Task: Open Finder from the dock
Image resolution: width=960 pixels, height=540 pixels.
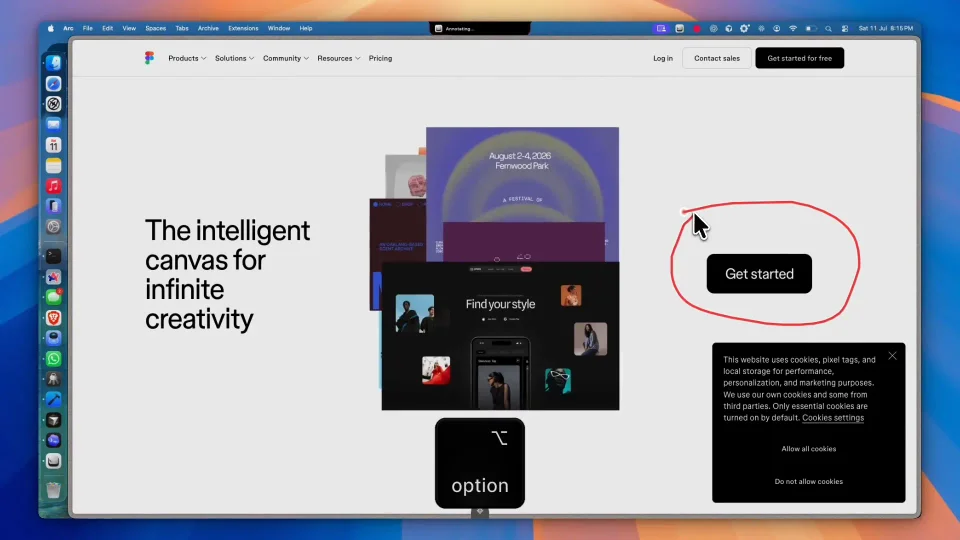Action: coord(53,63)
